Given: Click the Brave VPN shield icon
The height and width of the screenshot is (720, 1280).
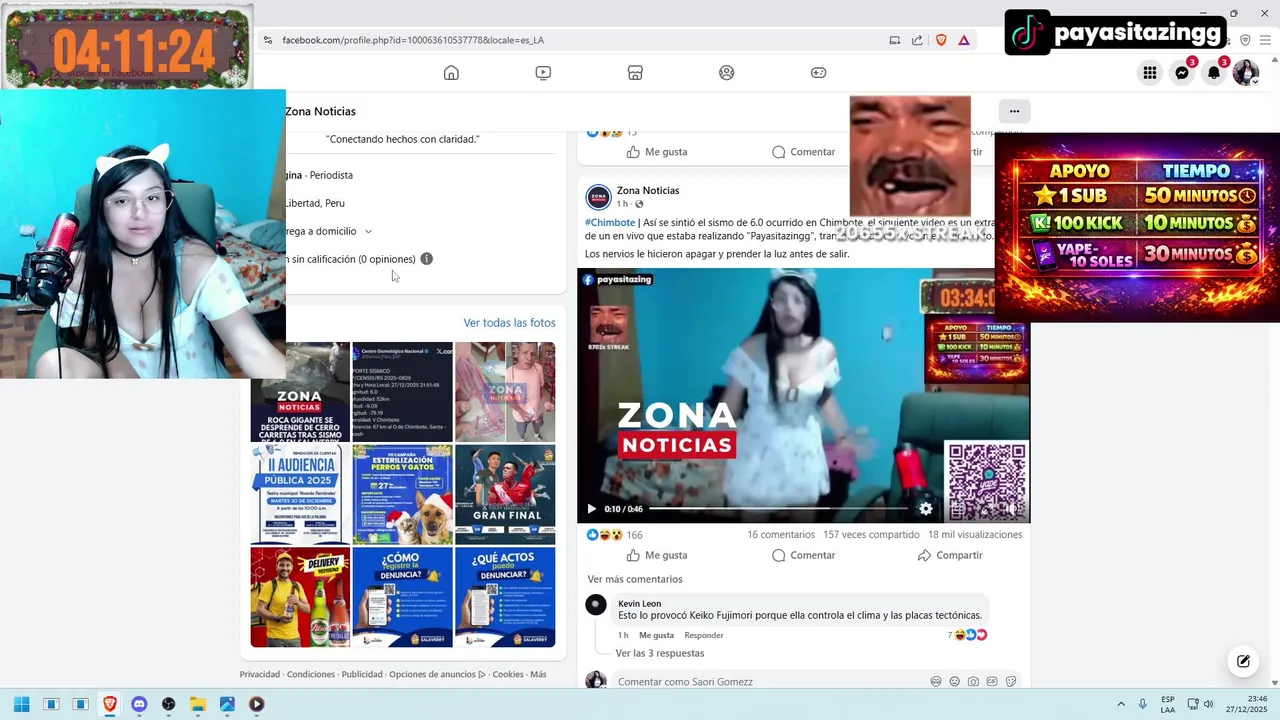Looking at the screenshot, I should coord(1245,40).
